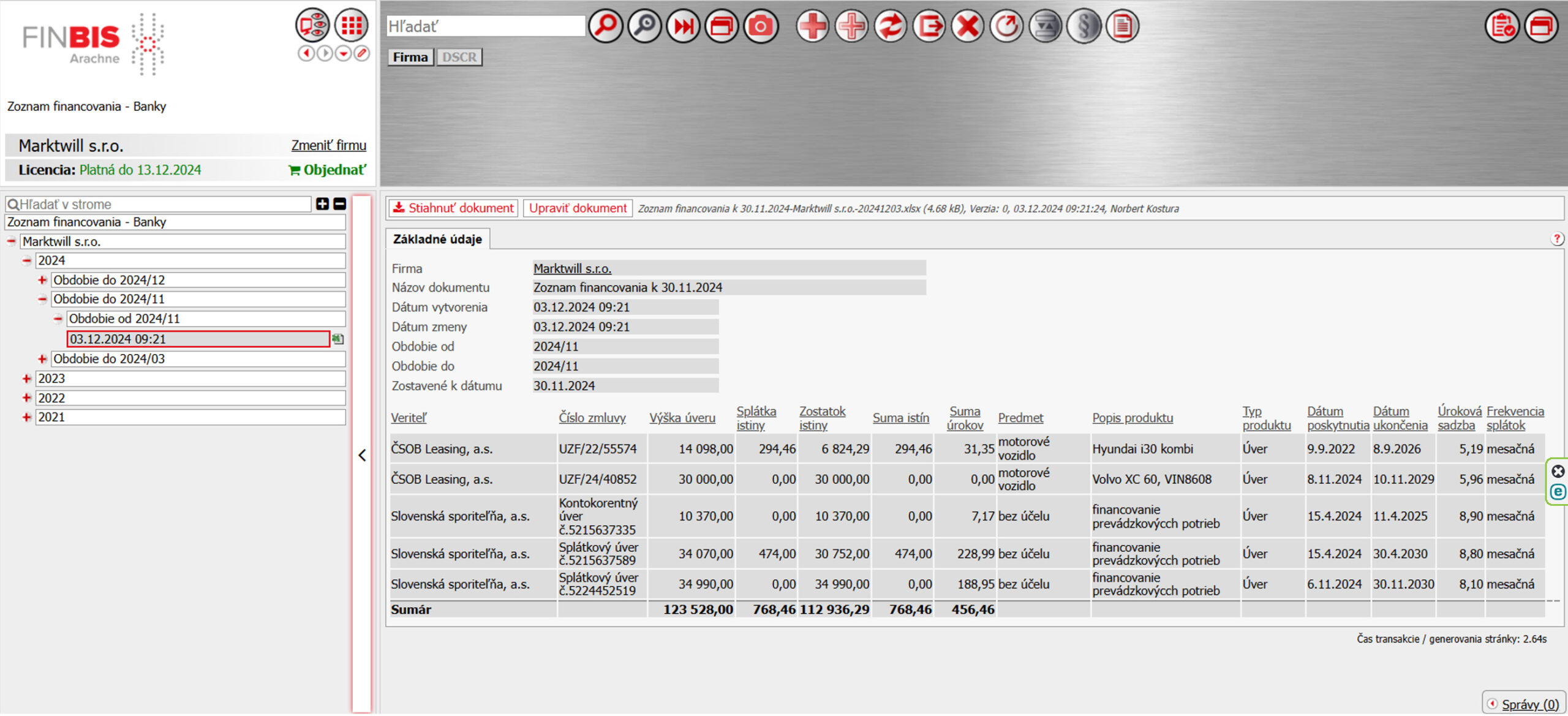Expand the 2021 tree node

coord(26,418)
